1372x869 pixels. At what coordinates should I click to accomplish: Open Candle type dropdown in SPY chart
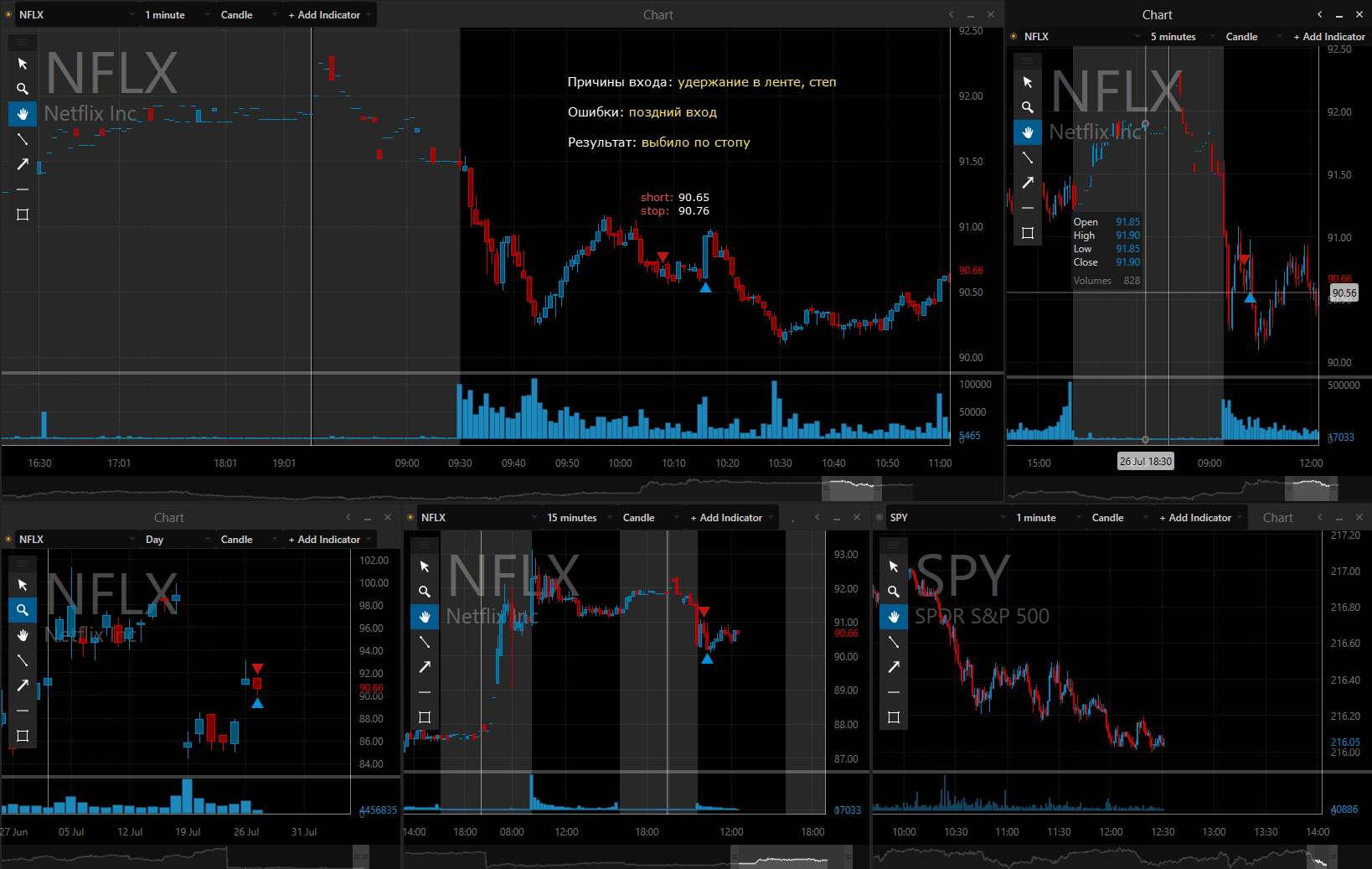tap(1120, 518)
